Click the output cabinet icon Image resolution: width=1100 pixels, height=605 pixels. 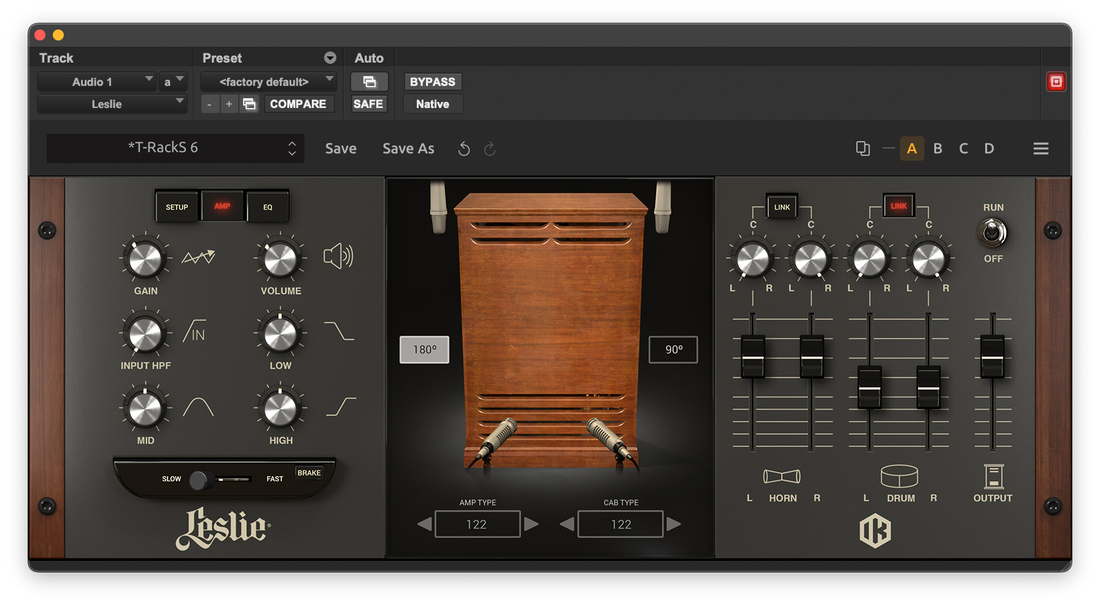coord(993,476)
